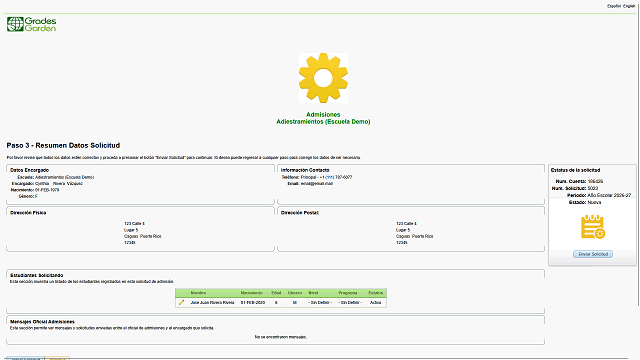The image size is (640, 360).
Task: Submit with the Enviar Solicitud button
Action: (x=593, y=254)
